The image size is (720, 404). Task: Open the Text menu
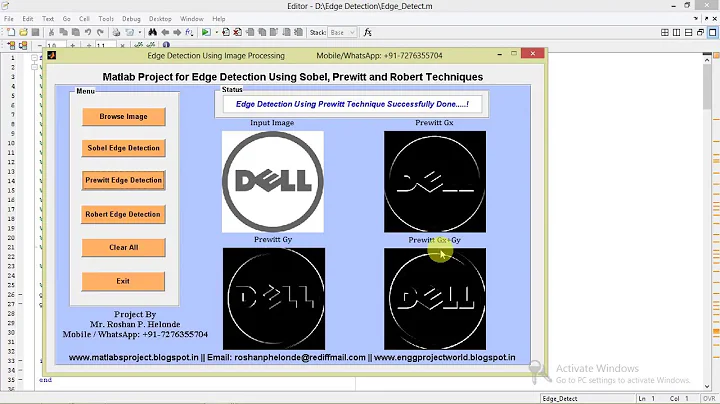48,19
